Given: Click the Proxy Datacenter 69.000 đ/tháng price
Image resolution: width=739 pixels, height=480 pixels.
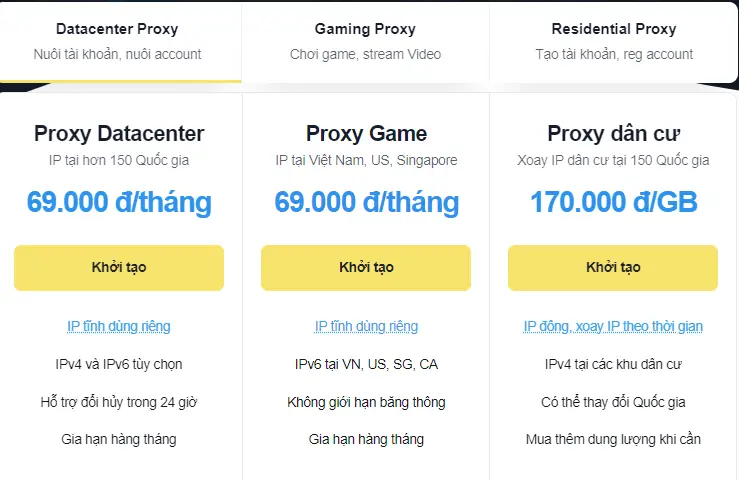Looking at the screenshot, I should 119,203.
